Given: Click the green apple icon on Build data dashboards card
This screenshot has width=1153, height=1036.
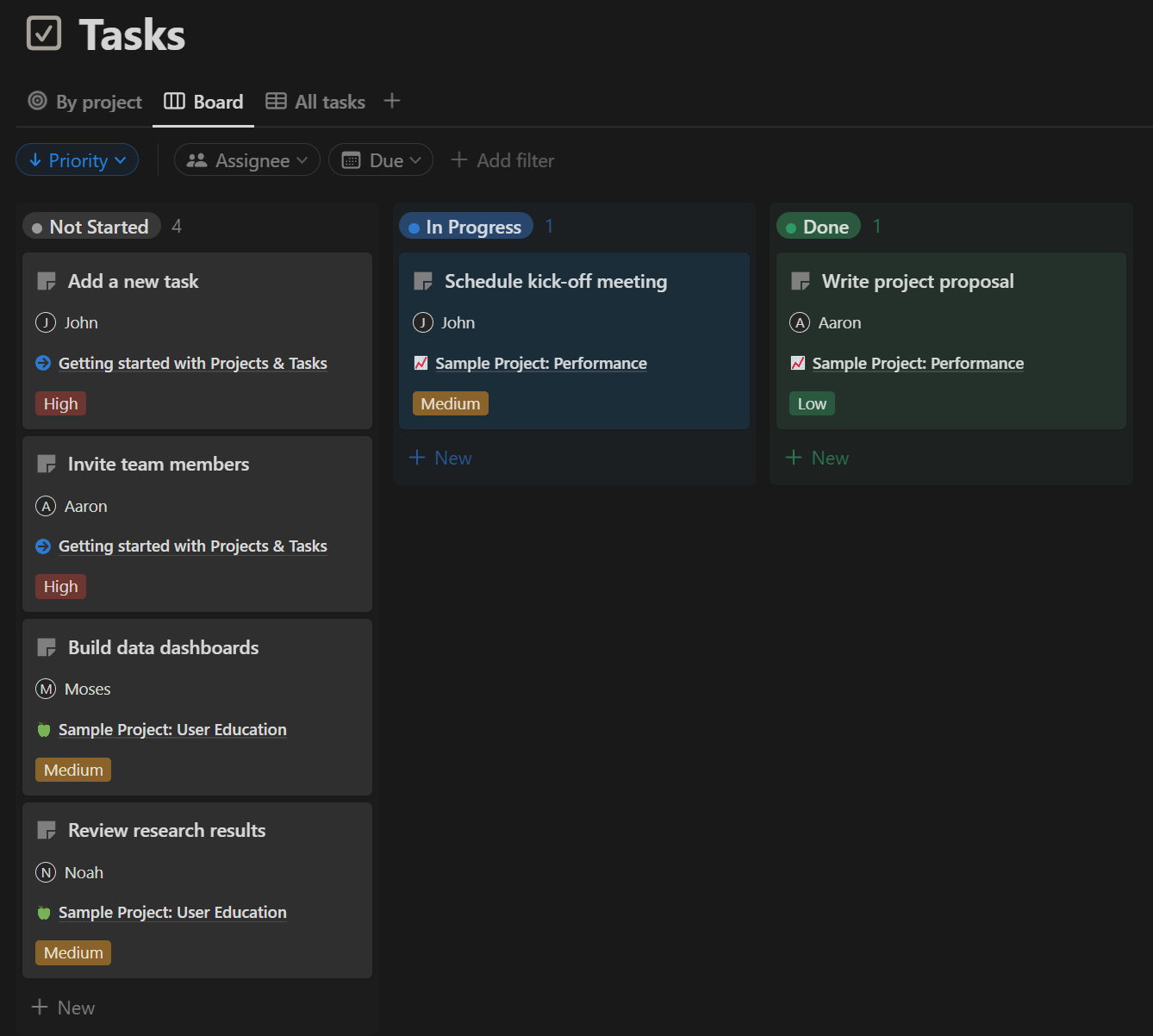Looking at the screenshot, I should click(x=44, y=730).
